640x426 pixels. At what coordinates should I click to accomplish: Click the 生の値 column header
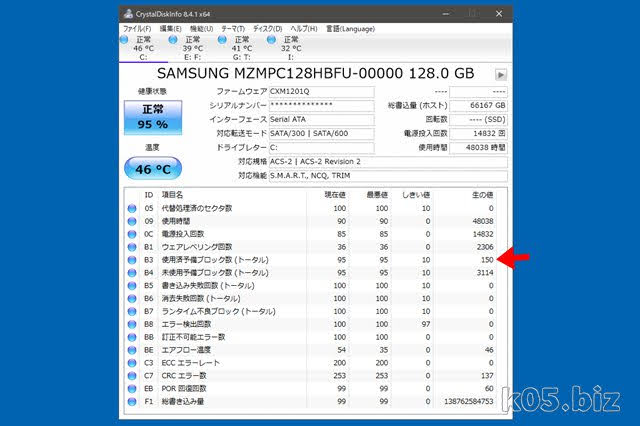[x=482, y=195]
